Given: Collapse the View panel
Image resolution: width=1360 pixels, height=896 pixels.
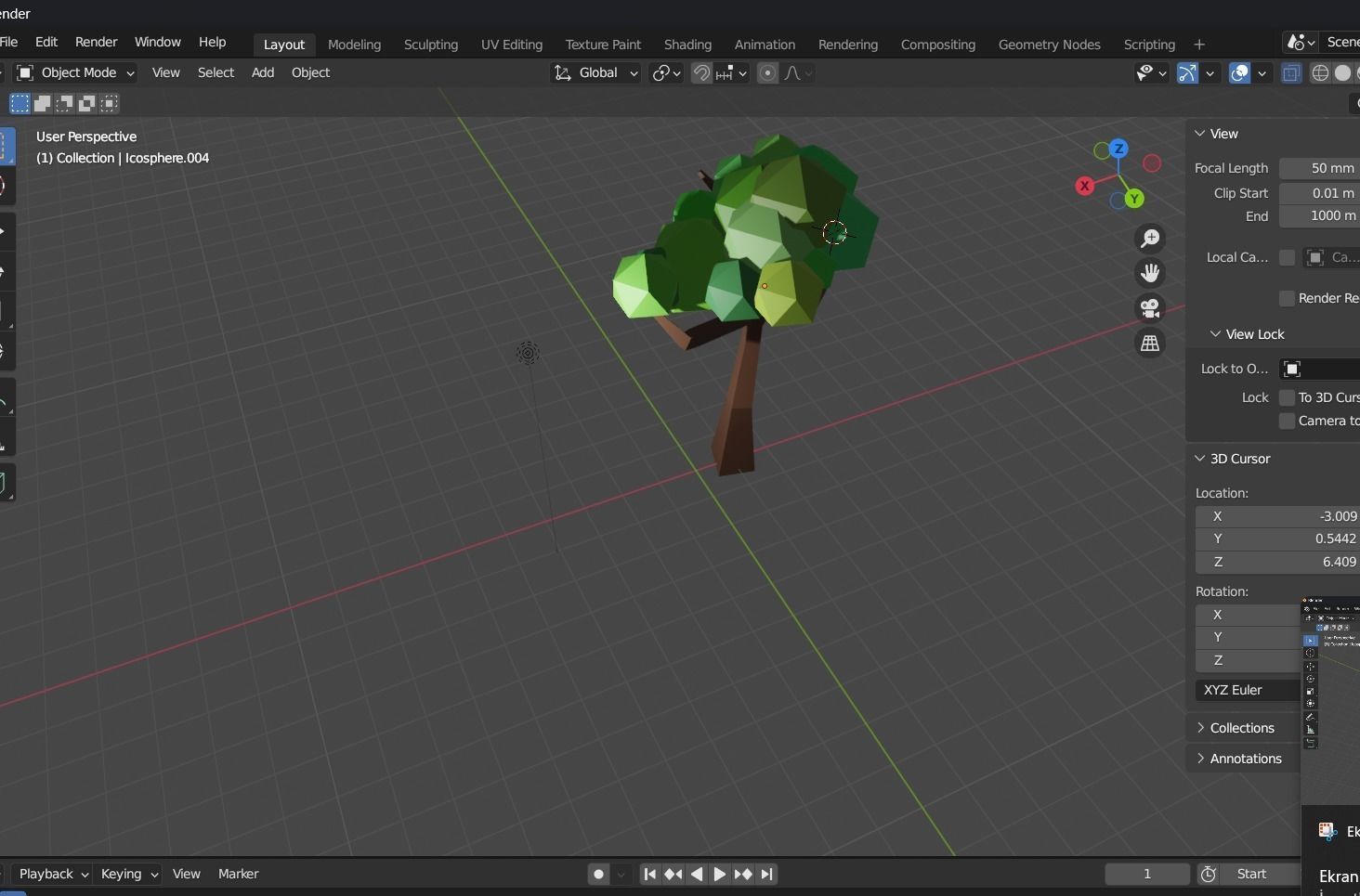Looking at the screenshot, I should (x=1199, y=134).
